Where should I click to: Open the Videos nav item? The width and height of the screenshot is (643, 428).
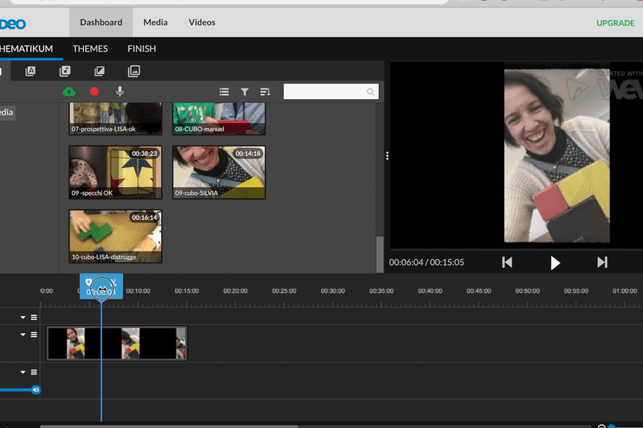[202, 22]
